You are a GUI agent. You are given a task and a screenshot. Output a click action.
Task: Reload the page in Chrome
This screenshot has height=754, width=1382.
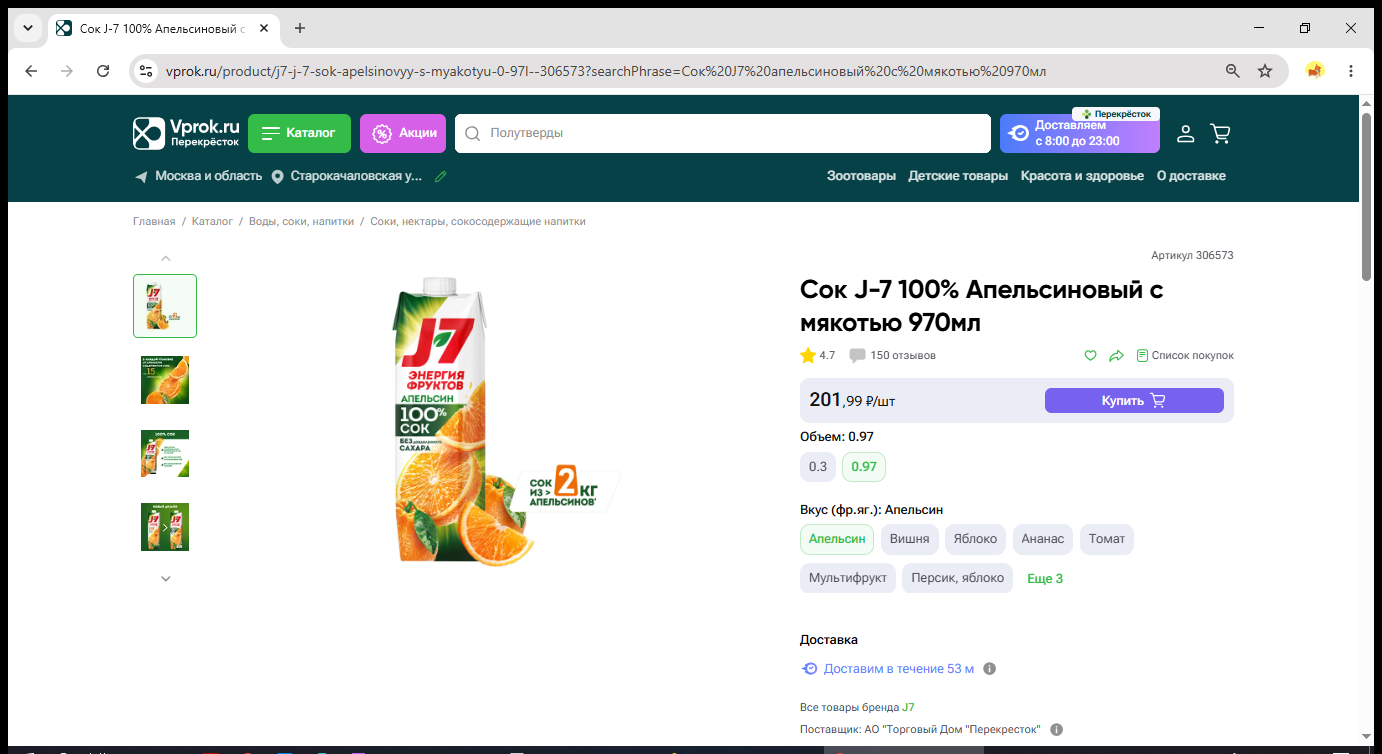coord(103,71)
